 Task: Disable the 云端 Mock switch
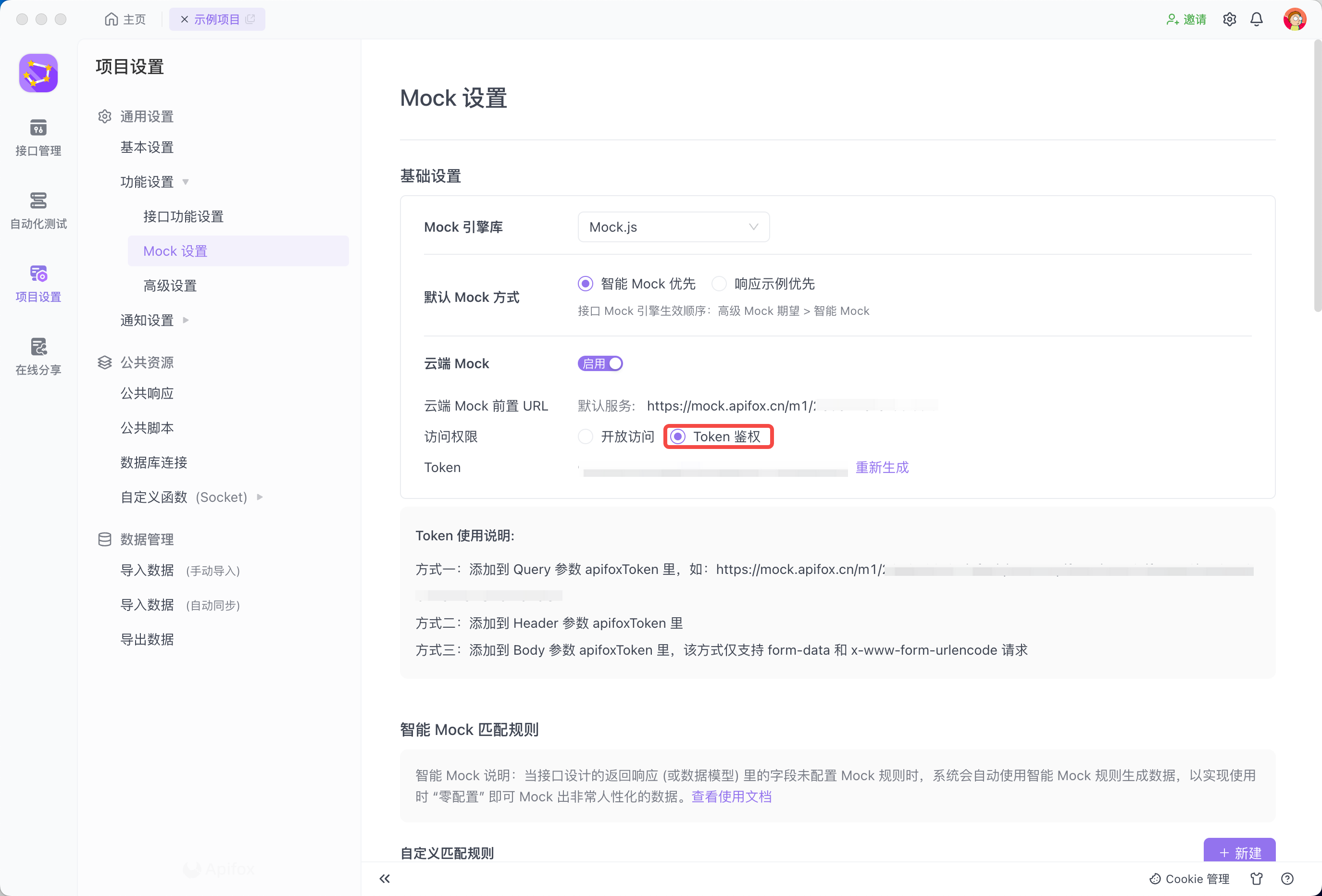point(600,363)
